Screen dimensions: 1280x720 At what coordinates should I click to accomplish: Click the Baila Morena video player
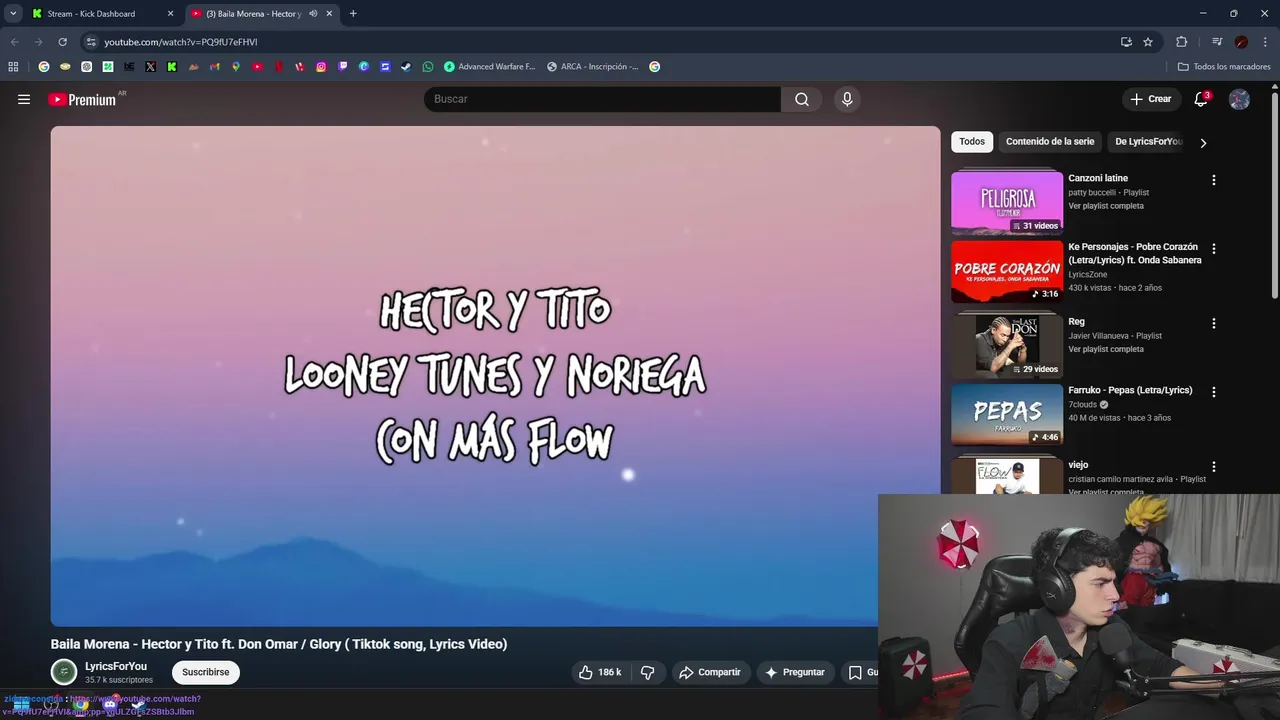pos(495,376)
